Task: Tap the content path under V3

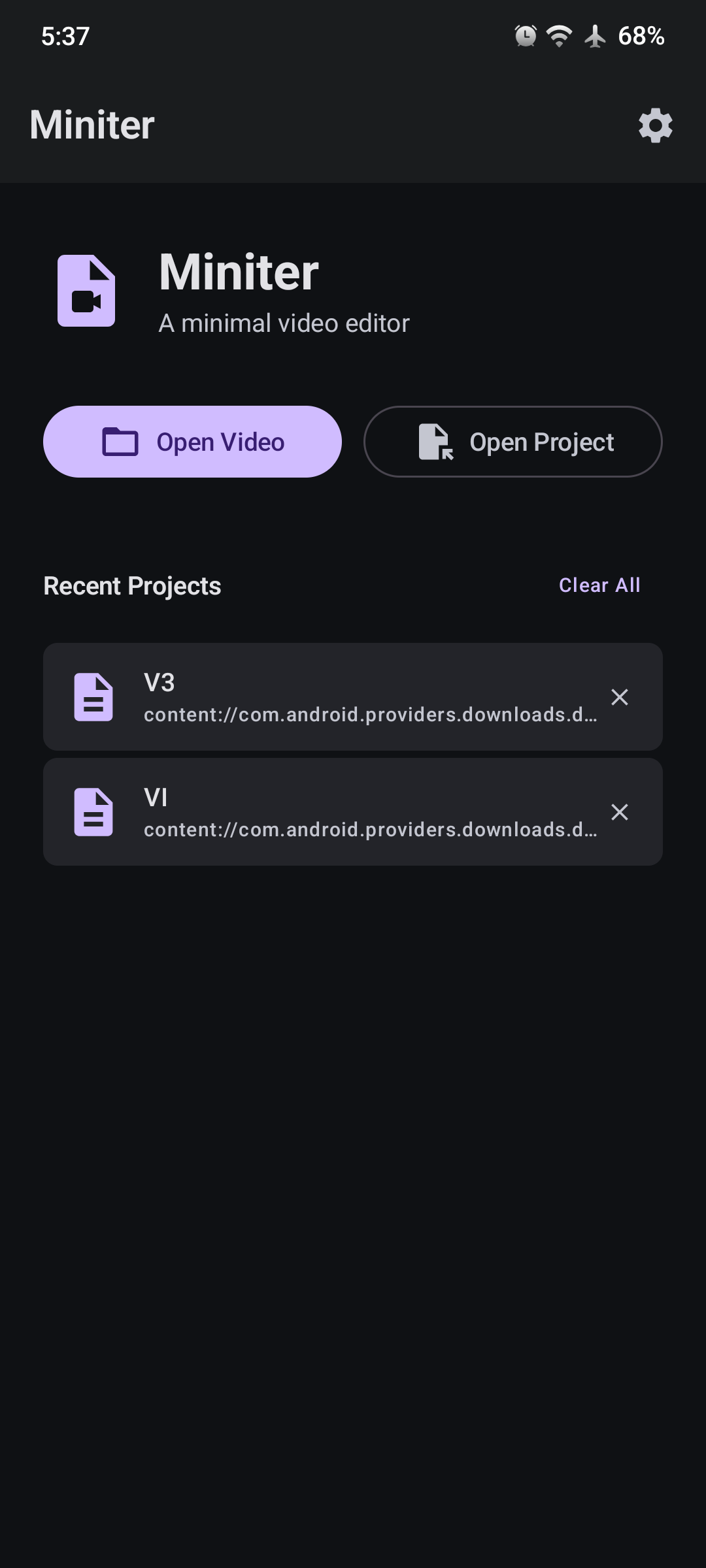Action: 370,715
